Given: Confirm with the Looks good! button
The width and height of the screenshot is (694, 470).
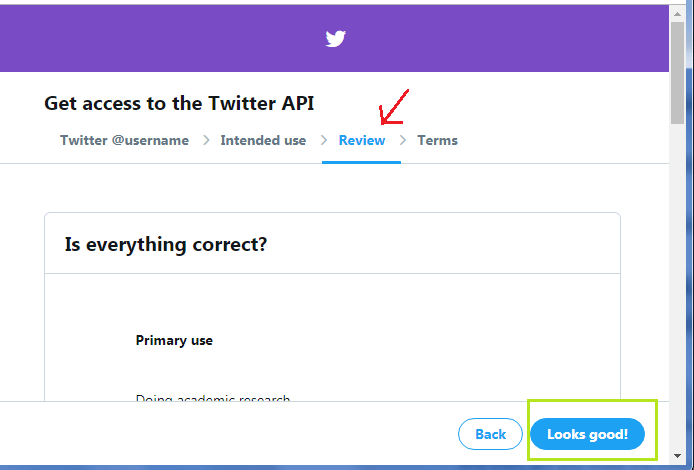Looking at the screenshot, I should pos(587,434).
